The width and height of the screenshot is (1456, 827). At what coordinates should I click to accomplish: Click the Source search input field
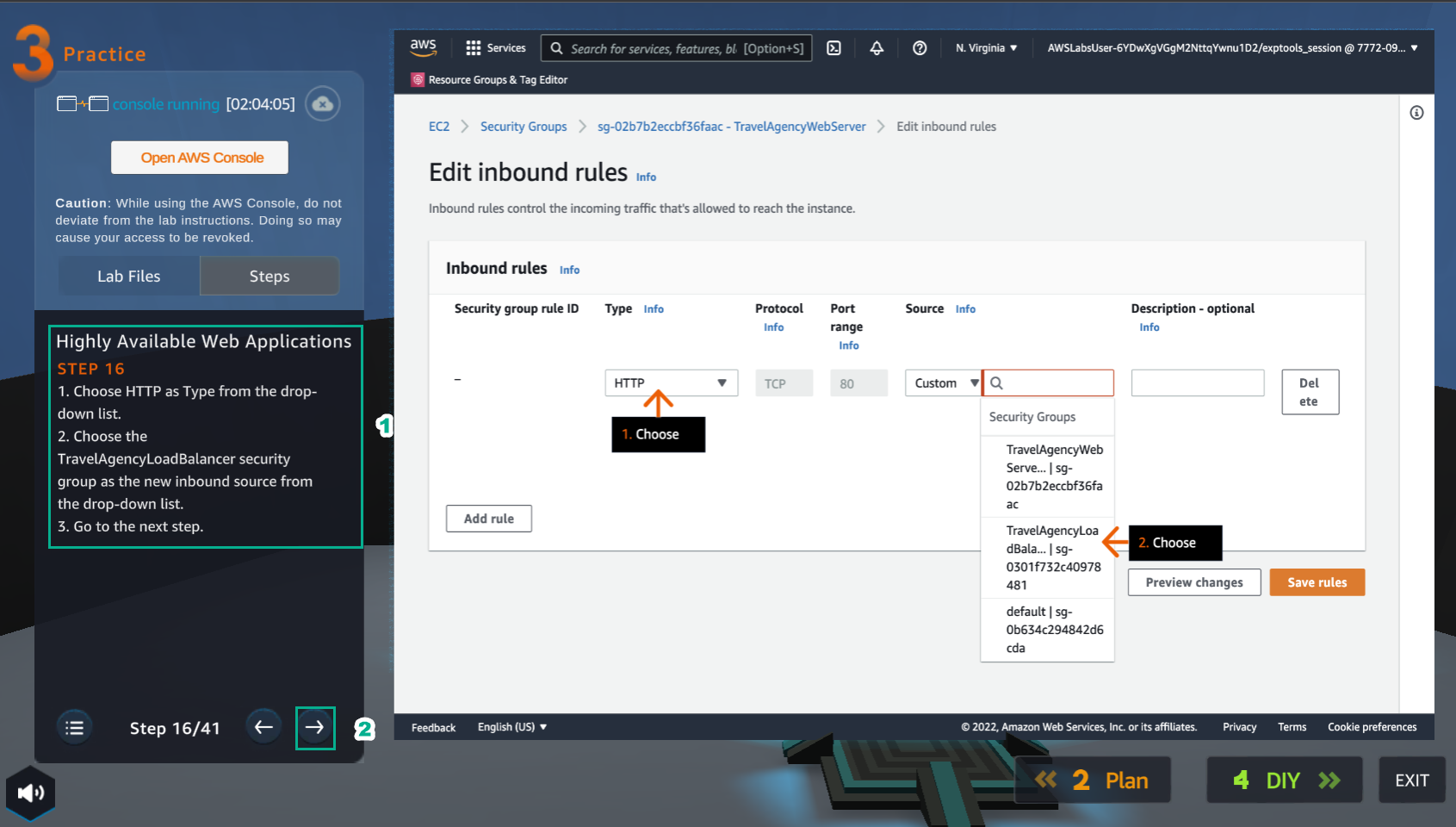(1048, 383)
